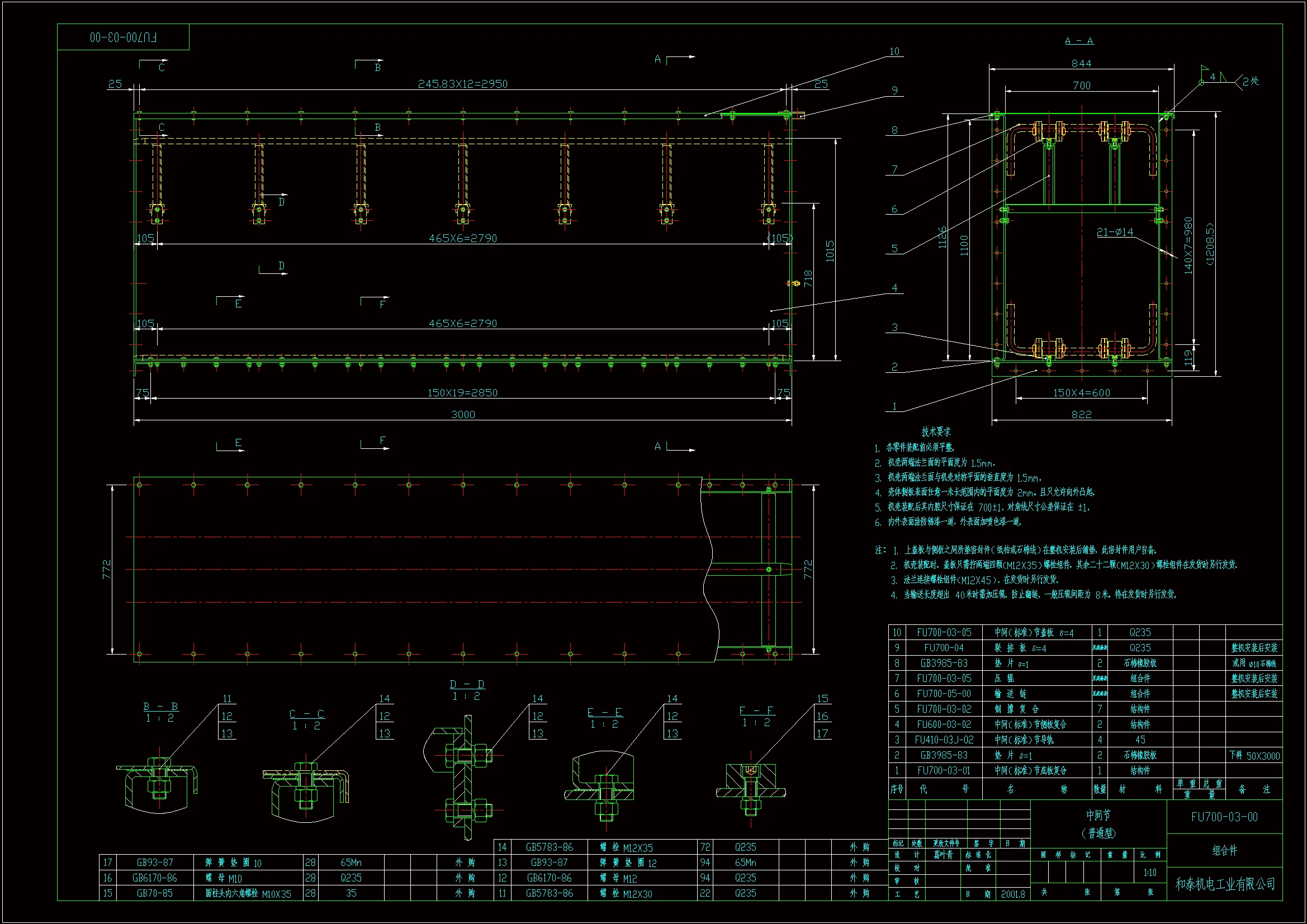Screen dimensions: 1307x924
Task: Click the 844 width dimension in A-A view
Action: (x=1081, y=64)
